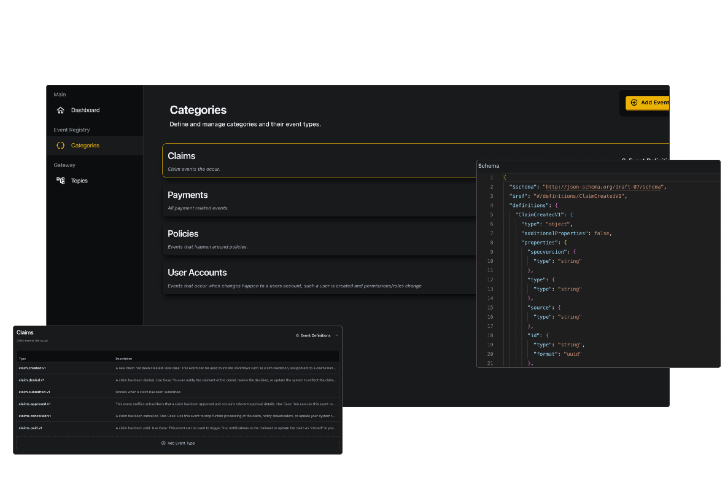Click the Categories braces icon in sidebar
This screenshot has width=725, height=500.
[x=60, y=145]
